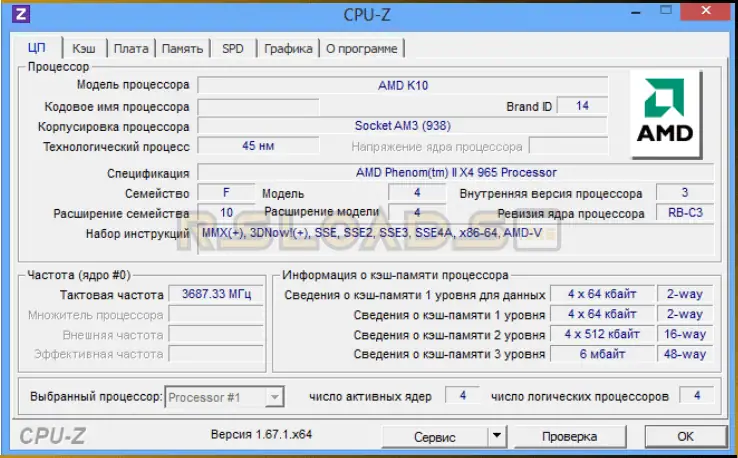Click the Сведения о кэш-памяти 3 уровня label
Viewport: 738px width, 458px height.
(449, 354)
